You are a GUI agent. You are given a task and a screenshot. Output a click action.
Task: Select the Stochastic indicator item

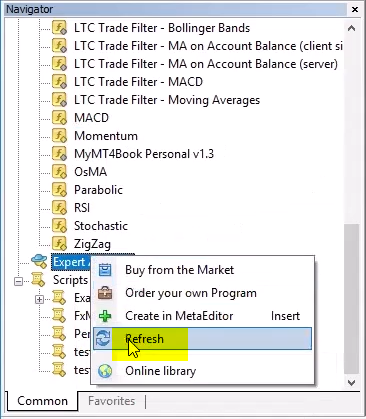point(101,226)
